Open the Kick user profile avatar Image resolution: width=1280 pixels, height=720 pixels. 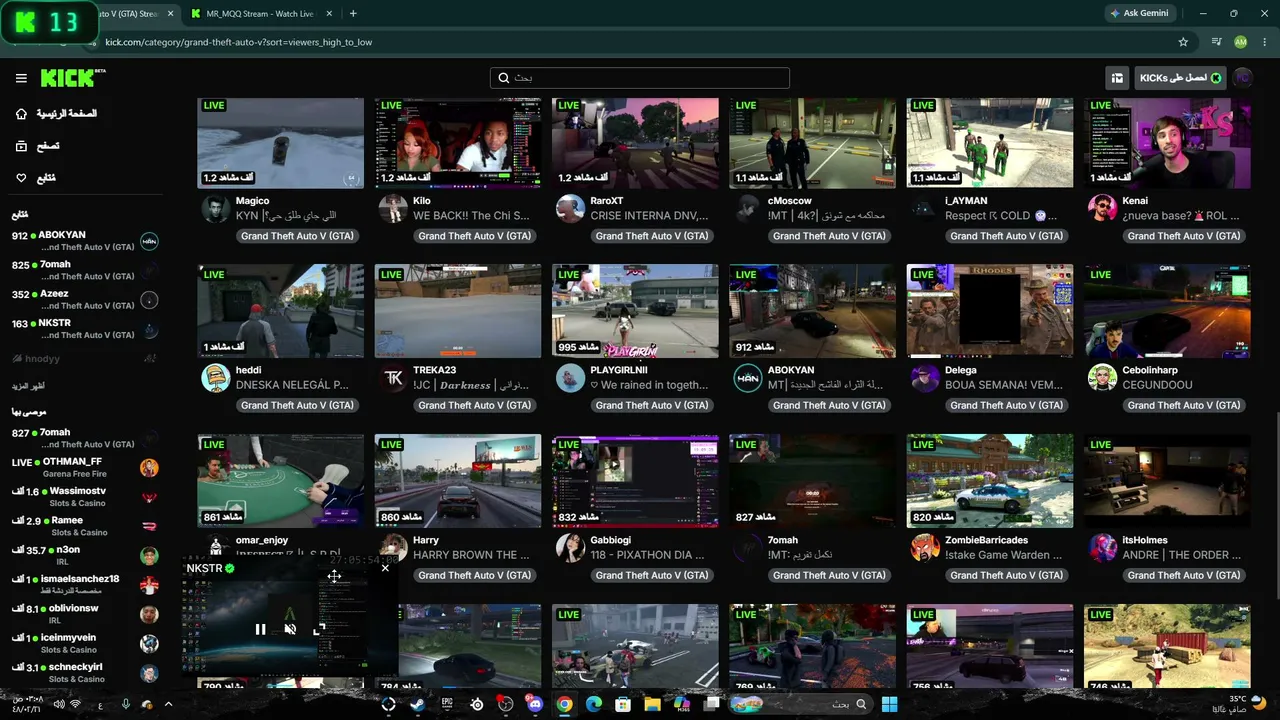(x=1242, y=78)
